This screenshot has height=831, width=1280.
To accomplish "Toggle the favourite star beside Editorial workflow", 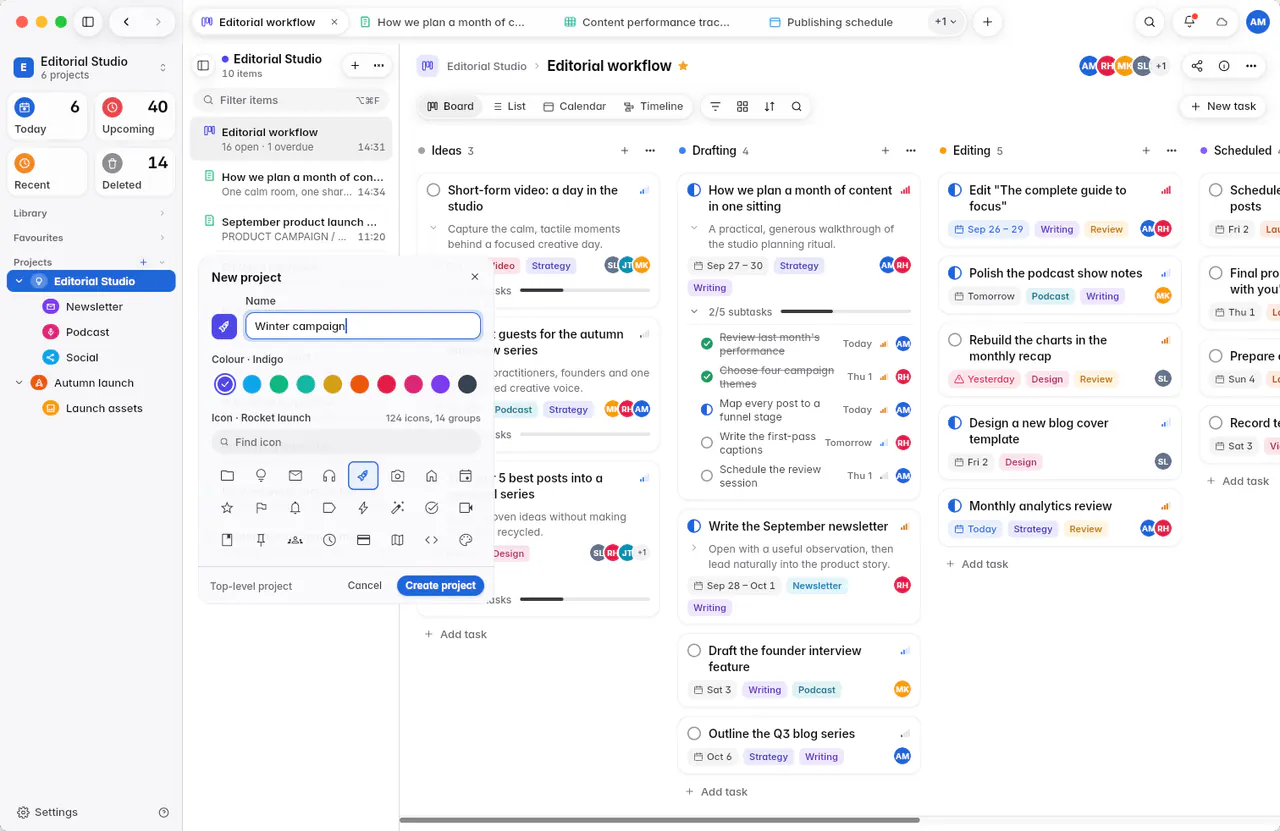I will tap(683, 66).
